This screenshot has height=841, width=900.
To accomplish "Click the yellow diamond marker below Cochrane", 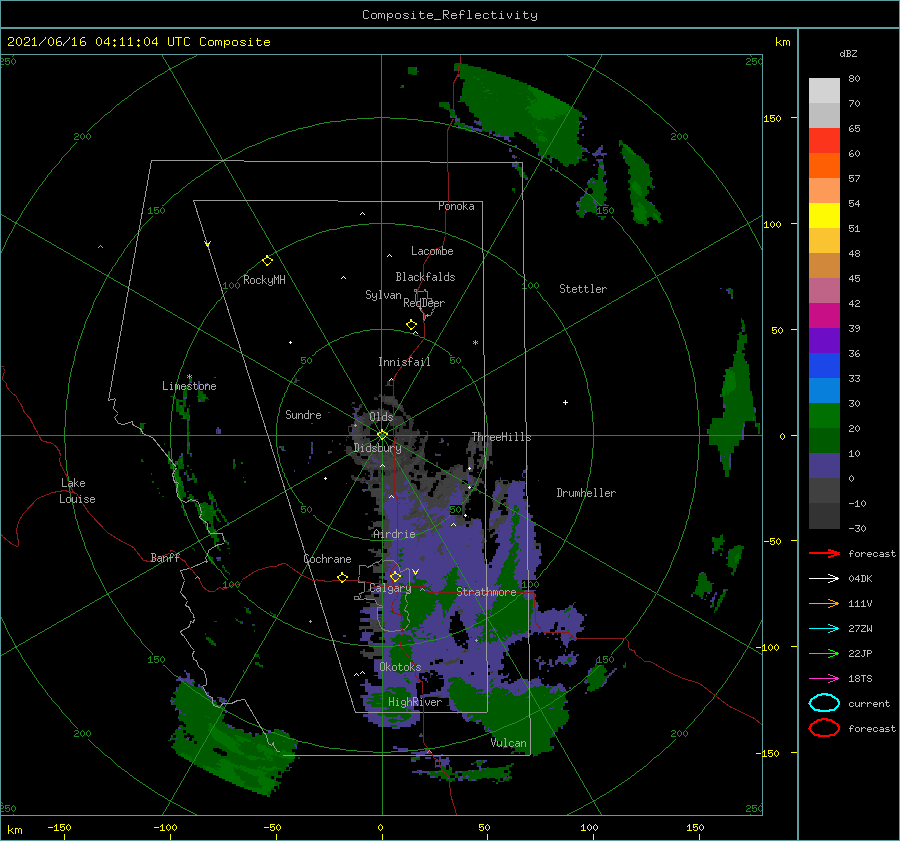I will pos(342,578).
